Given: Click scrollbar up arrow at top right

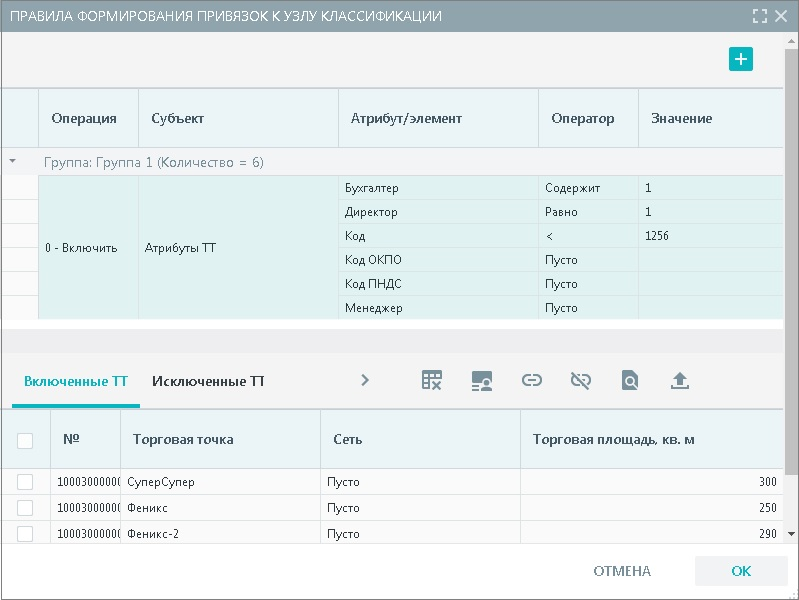Looking at the screenshot, I should [791, 41].
